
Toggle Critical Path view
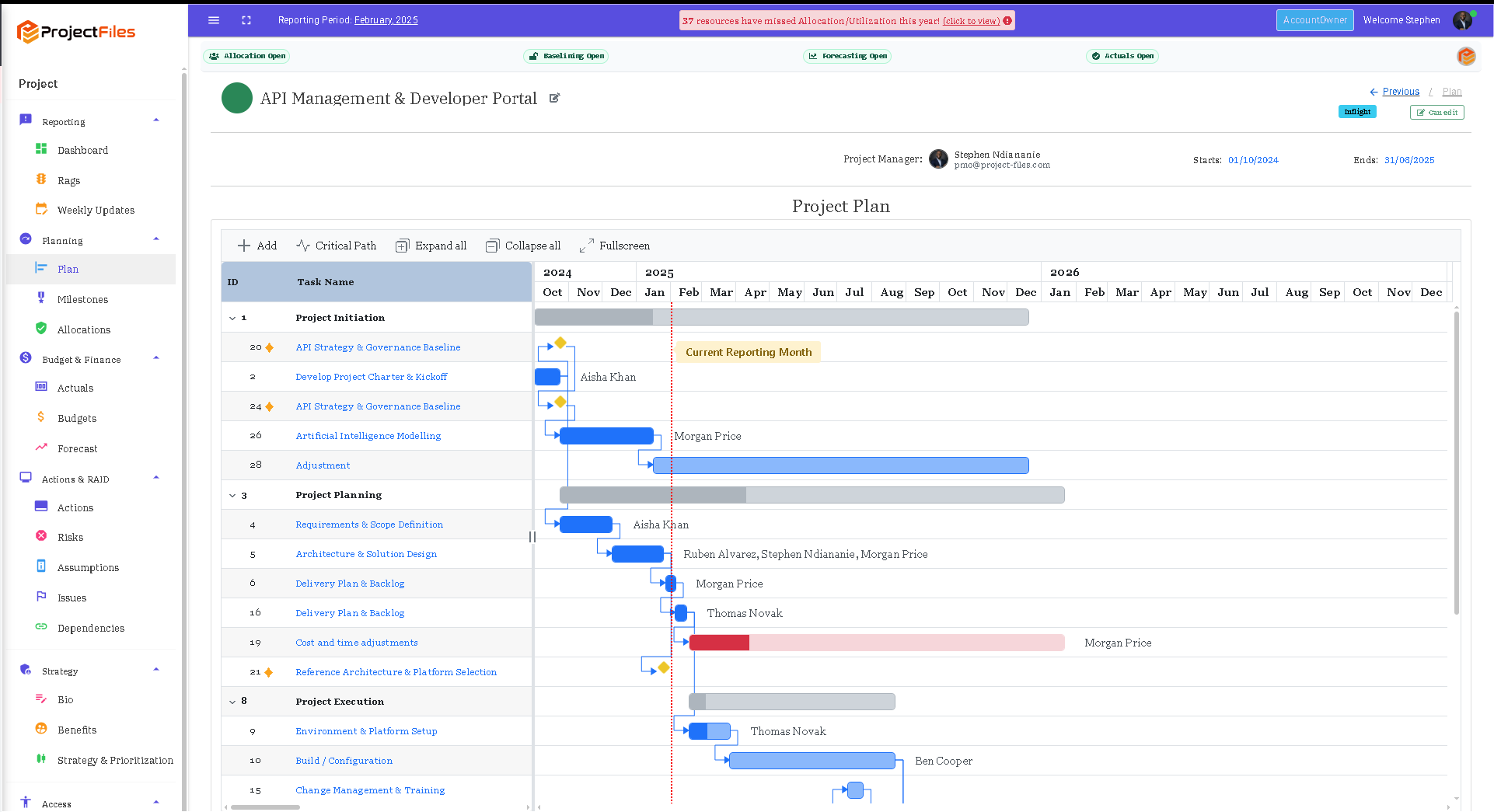pos(336,246)
